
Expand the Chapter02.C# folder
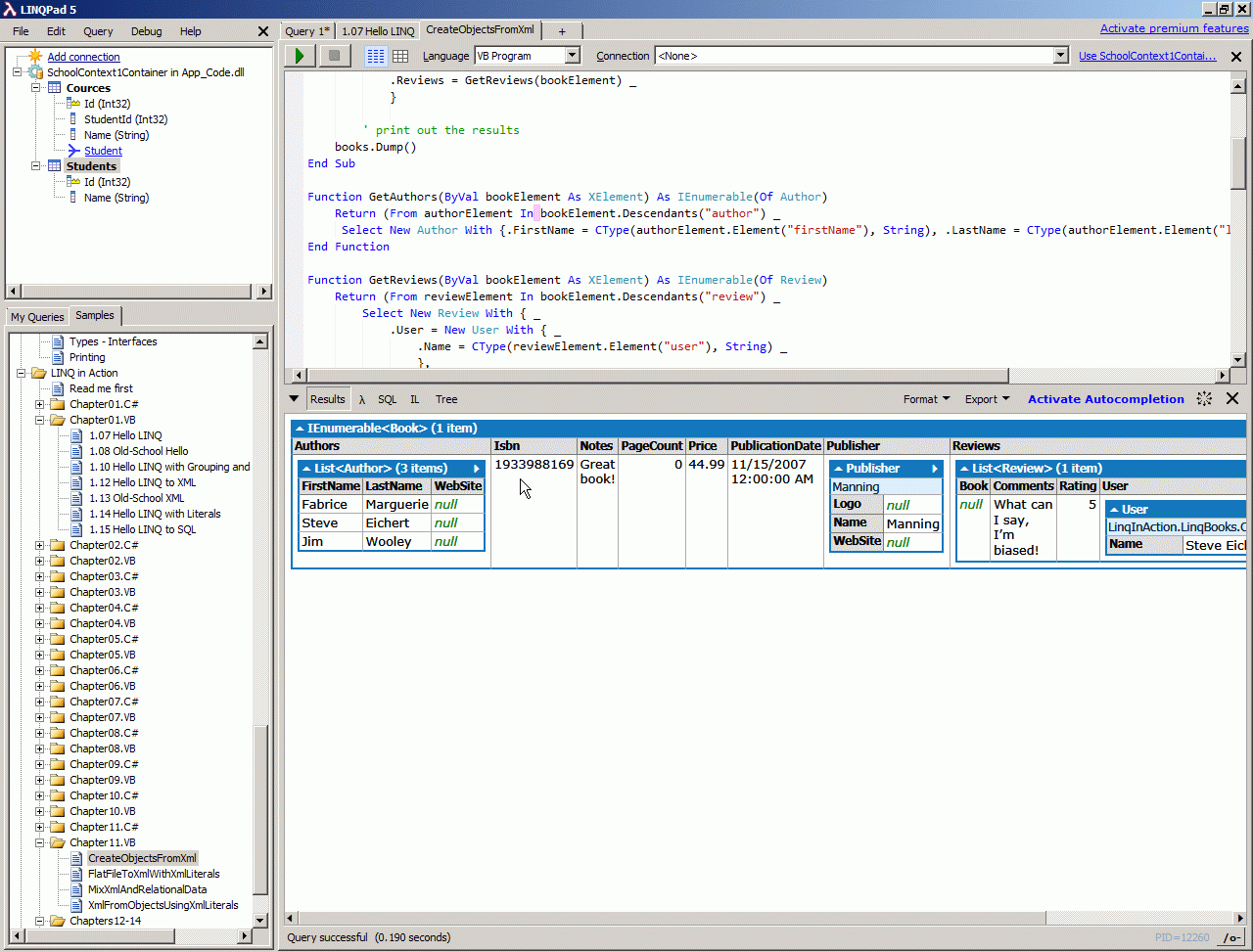pos(40,545)
